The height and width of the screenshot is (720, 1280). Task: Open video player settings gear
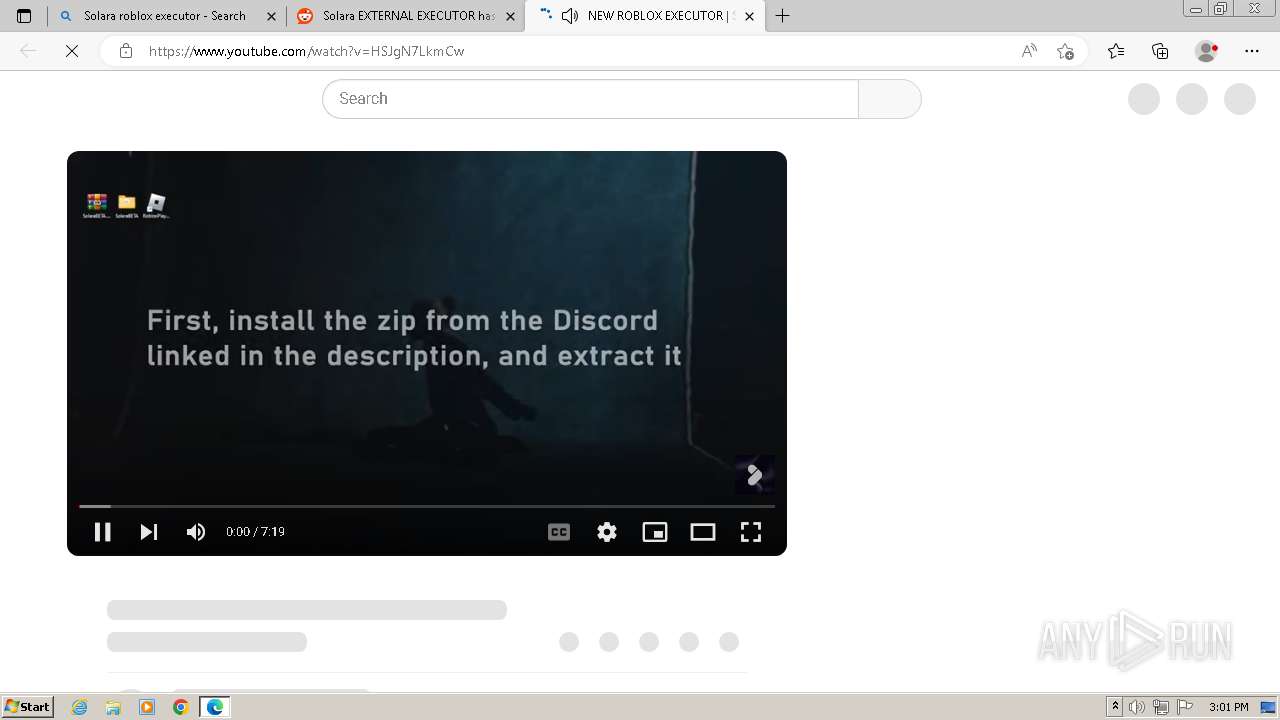point(607,532)
